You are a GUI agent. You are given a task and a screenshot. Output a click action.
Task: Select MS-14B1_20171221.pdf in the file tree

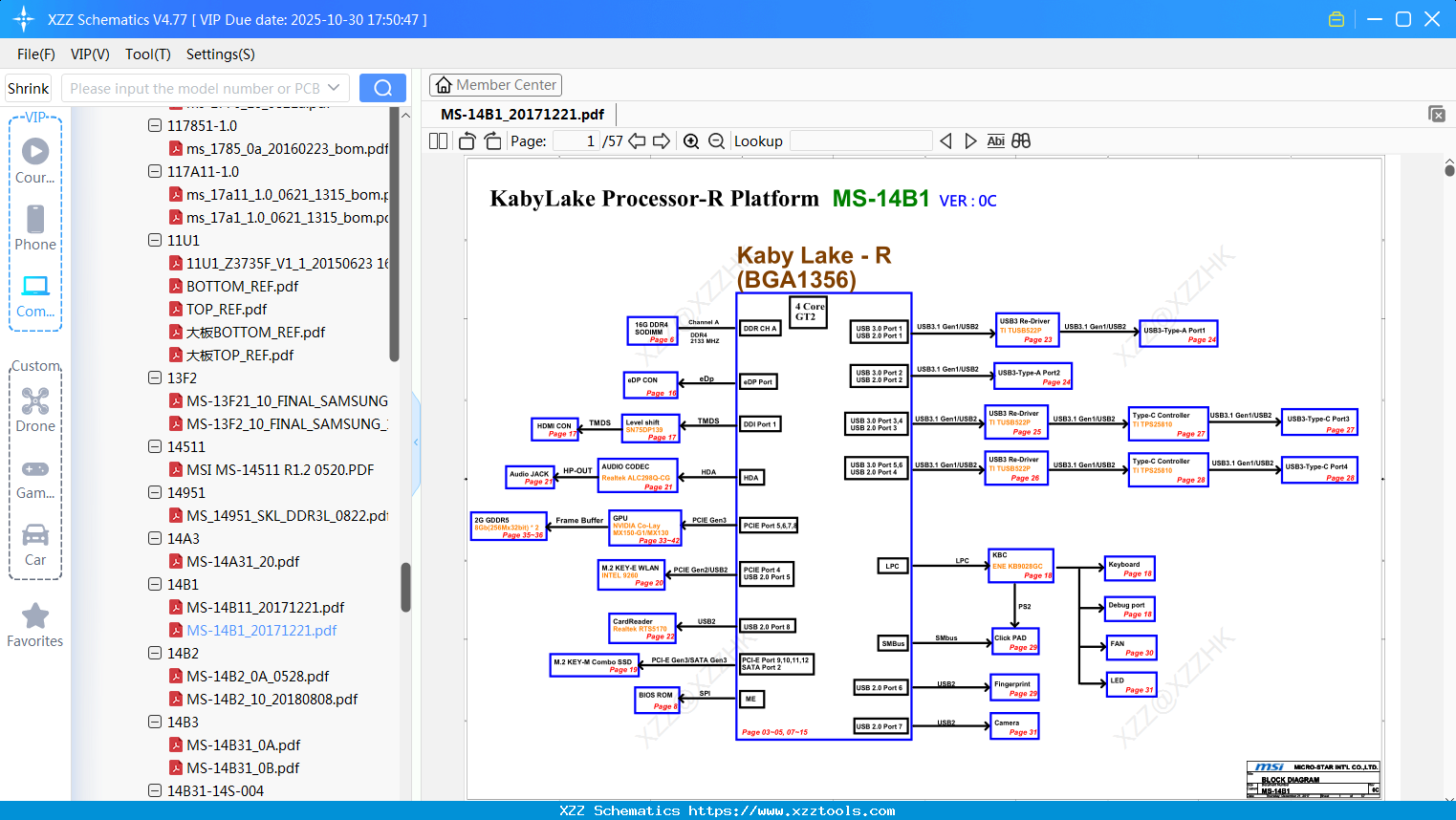click(262, 630)
